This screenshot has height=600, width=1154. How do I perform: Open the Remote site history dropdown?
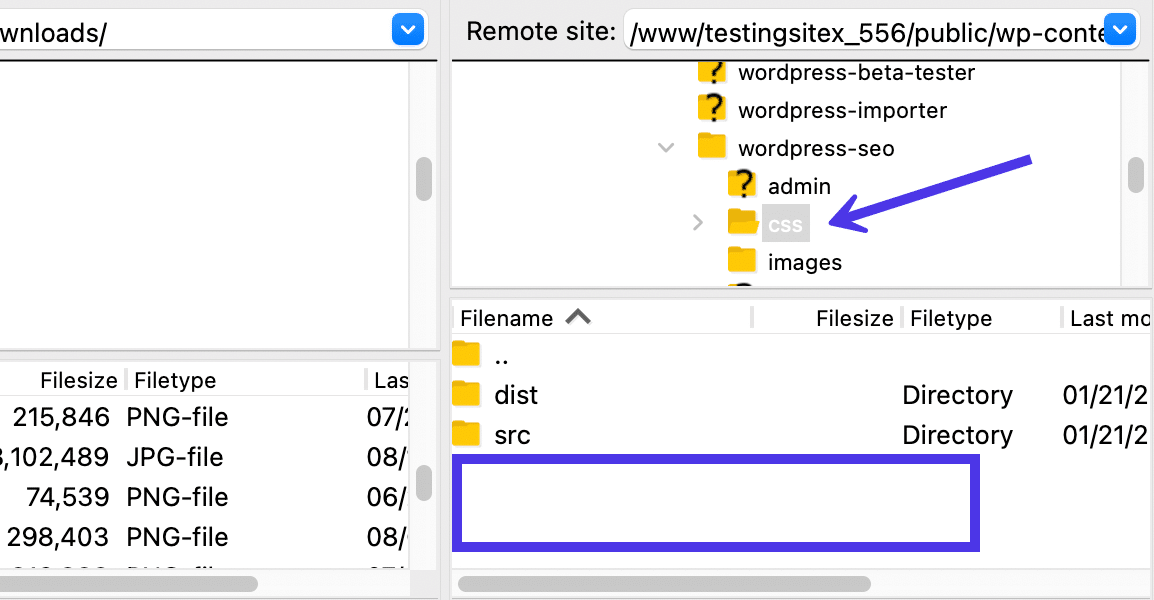pyautogui.click(x=1119, y=30)
